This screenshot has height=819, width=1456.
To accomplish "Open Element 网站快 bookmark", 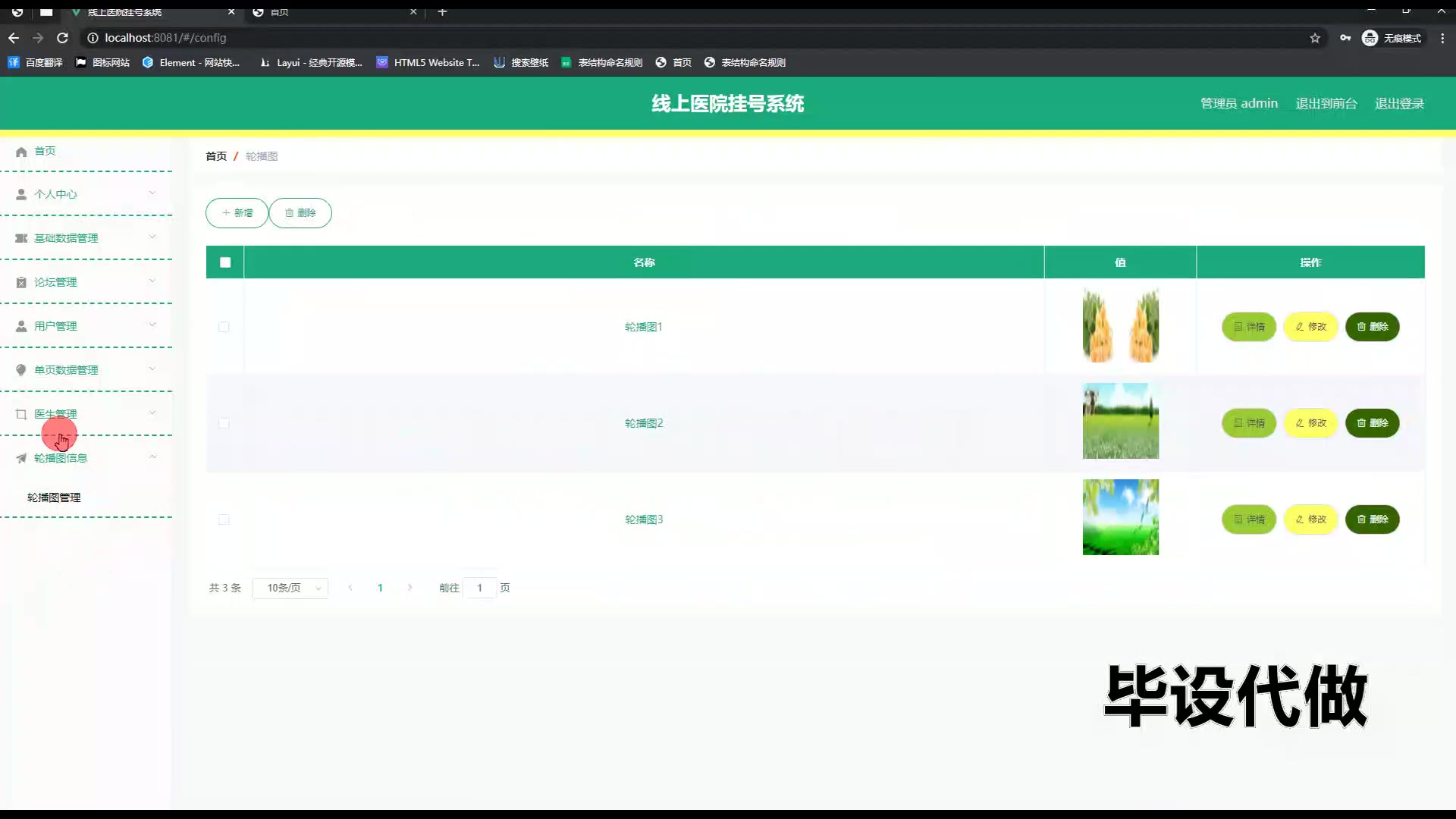I will coord(191,63).
